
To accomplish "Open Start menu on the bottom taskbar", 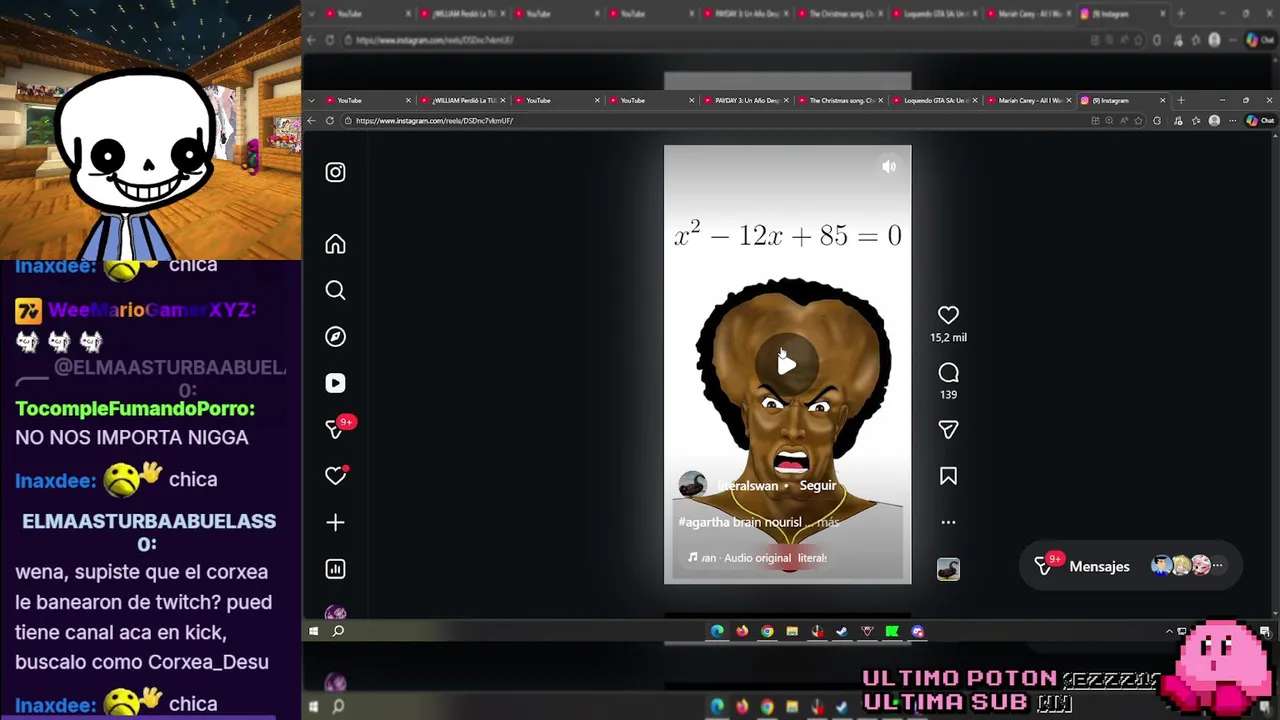I will (x=314, y=707).
